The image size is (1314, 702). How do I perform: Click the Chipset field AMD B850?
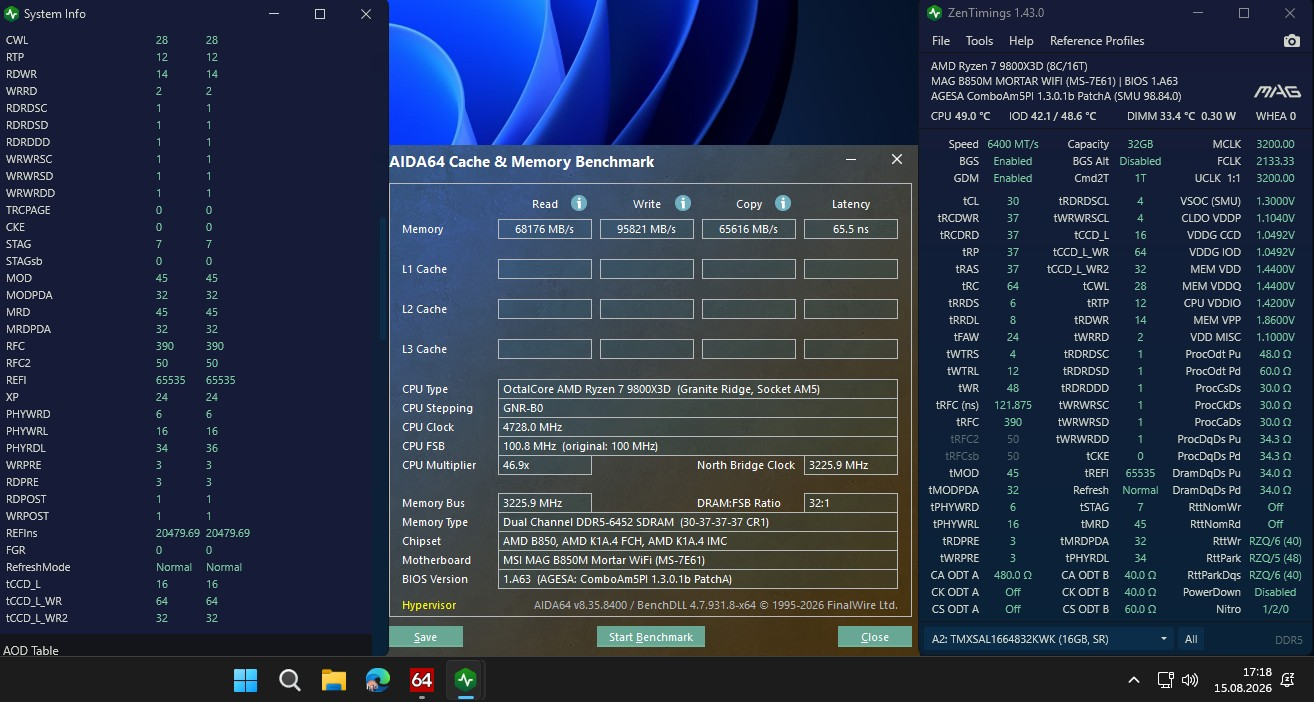(698, 541)
